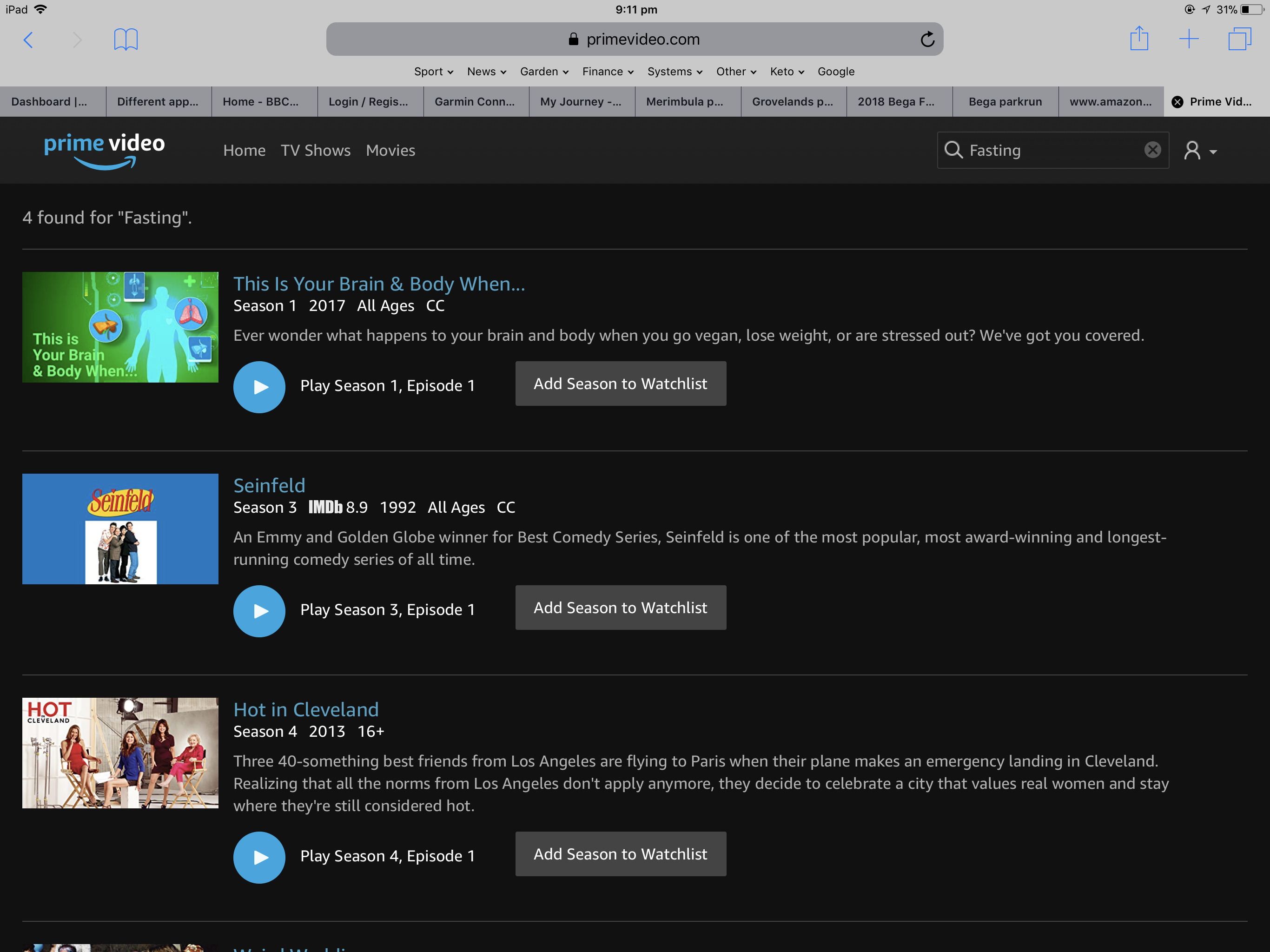Switch to the Dashboard tab
Viewport: 1270px width, 952px height.
[52, 102]
